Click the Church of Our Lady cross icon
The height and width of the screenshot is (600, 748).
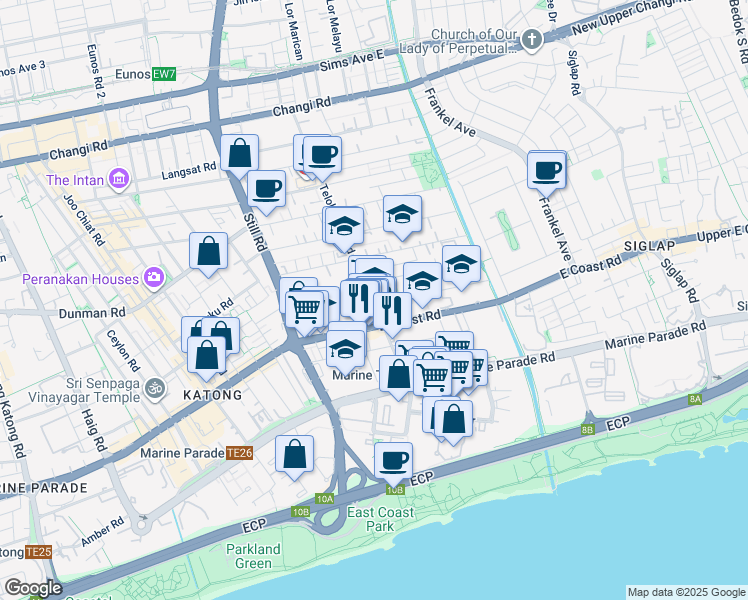coord(531,40)
